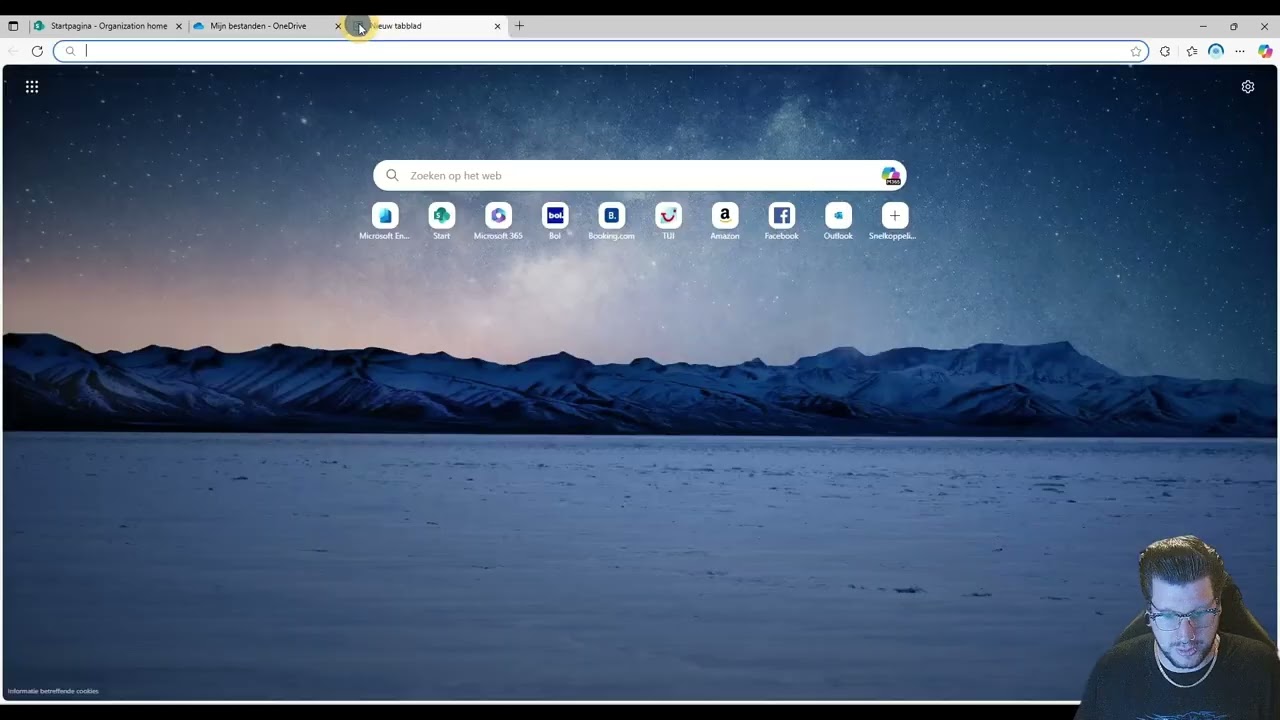Open the Edge settings and more menu
The width and height of the screenshot is (1280, 720).
coord(1240,51)
